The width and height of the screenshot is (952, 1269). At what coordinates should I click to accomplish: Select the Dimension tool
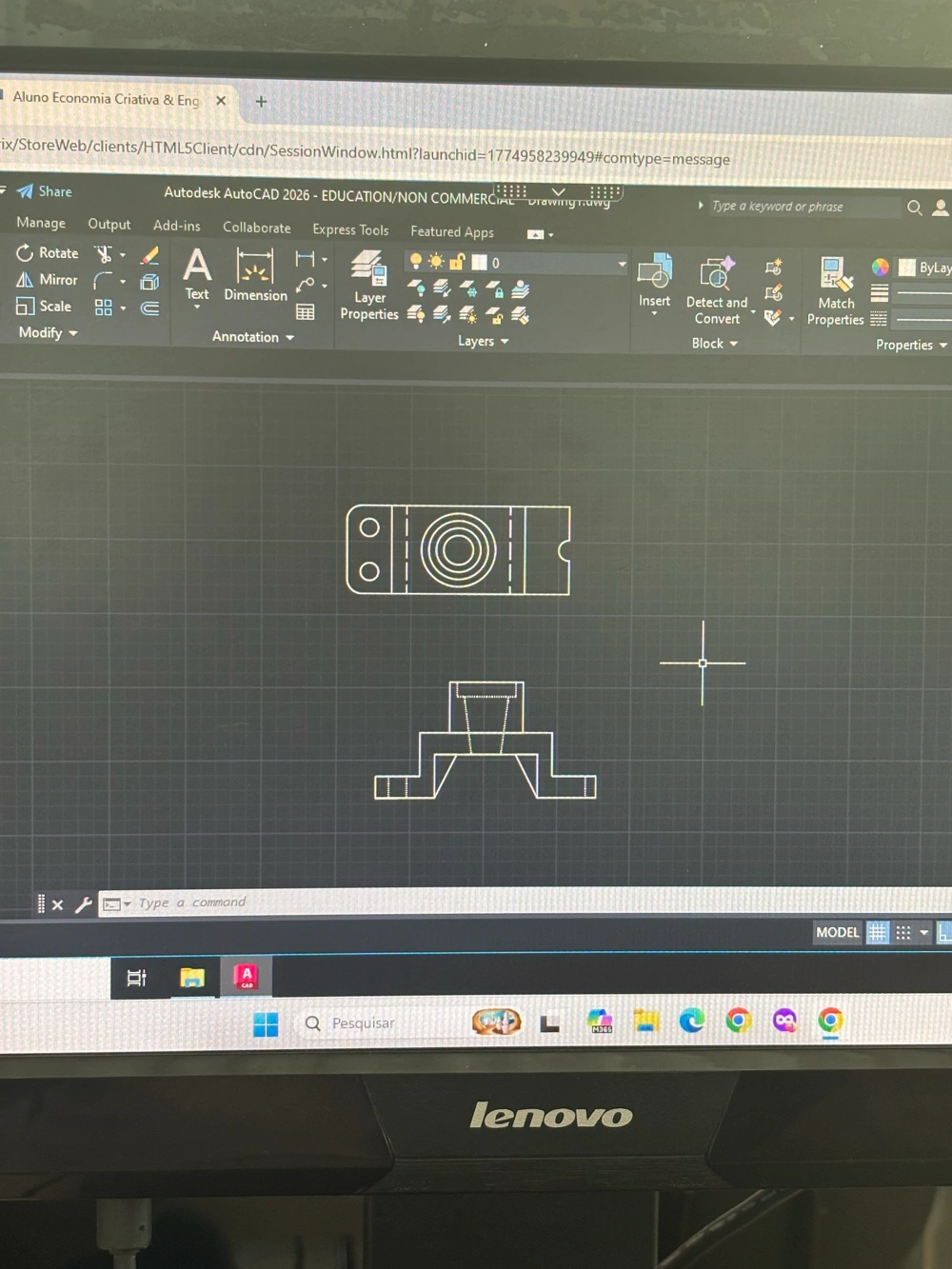[255, 276]
